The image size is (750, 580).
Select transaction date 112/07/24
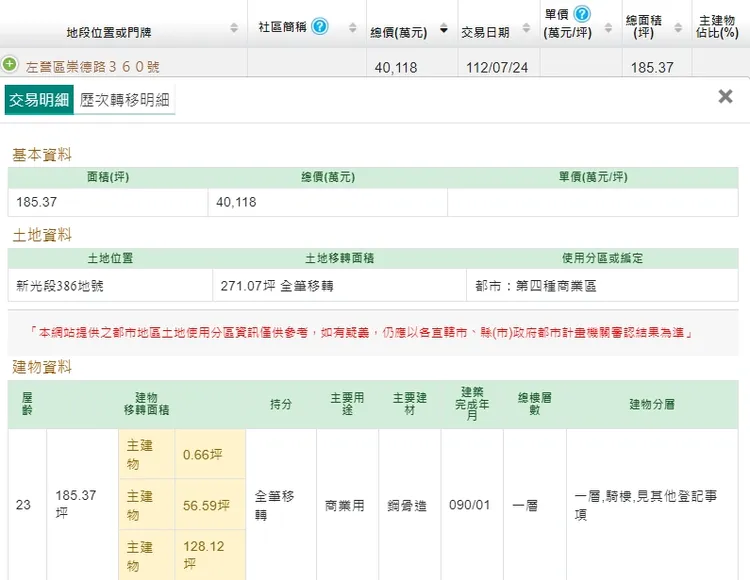(x=497, y=67)
